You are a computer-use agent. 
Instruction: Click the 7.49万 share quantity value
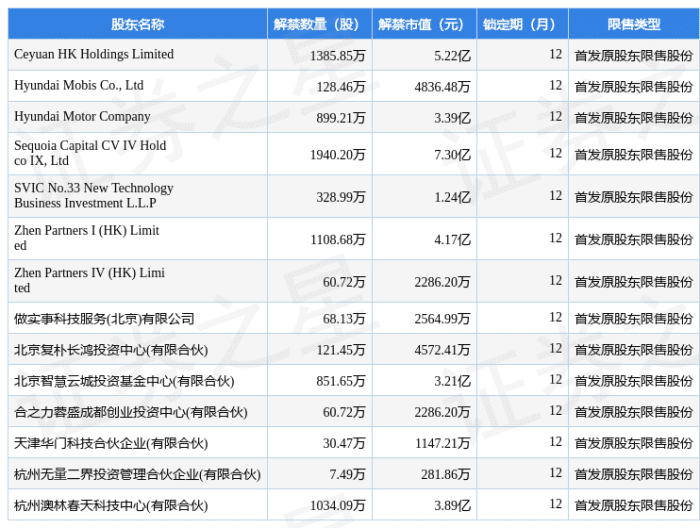(x=347, y=474)
